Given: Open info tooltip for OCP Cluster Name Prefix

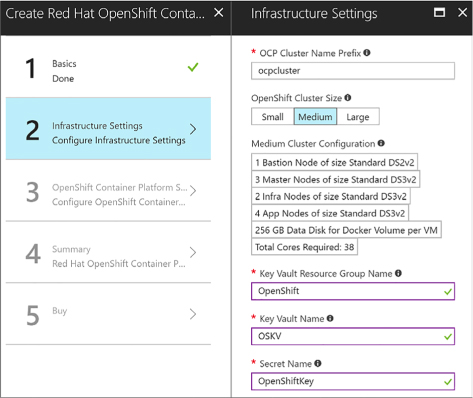Looking at the screenshot, I should point(367,53).
